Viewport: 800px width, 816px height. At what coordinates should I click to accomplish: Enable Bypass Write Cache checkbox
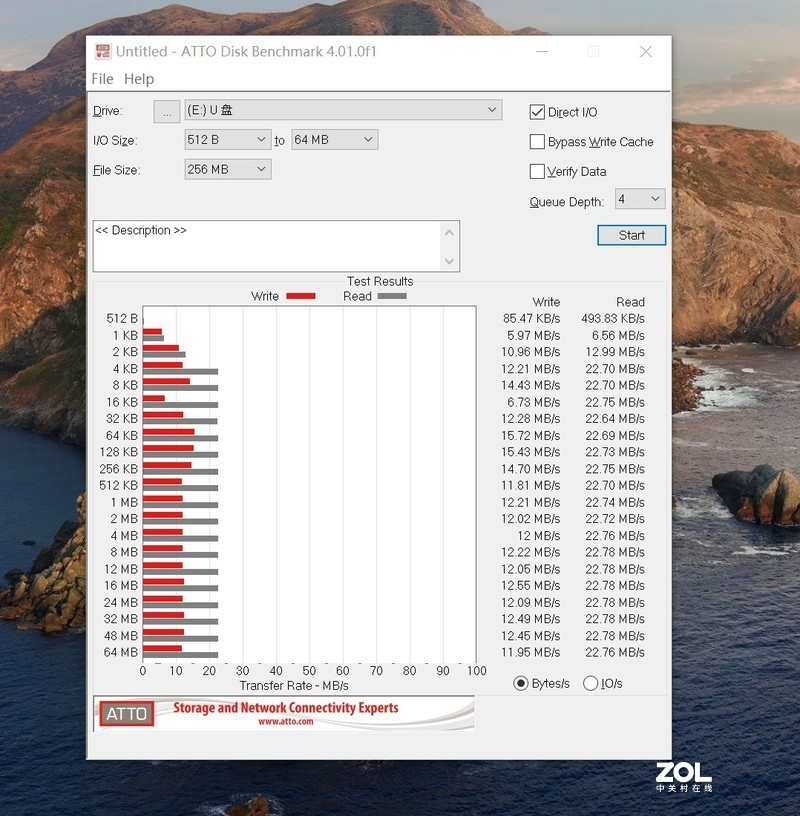click(538, 142)
